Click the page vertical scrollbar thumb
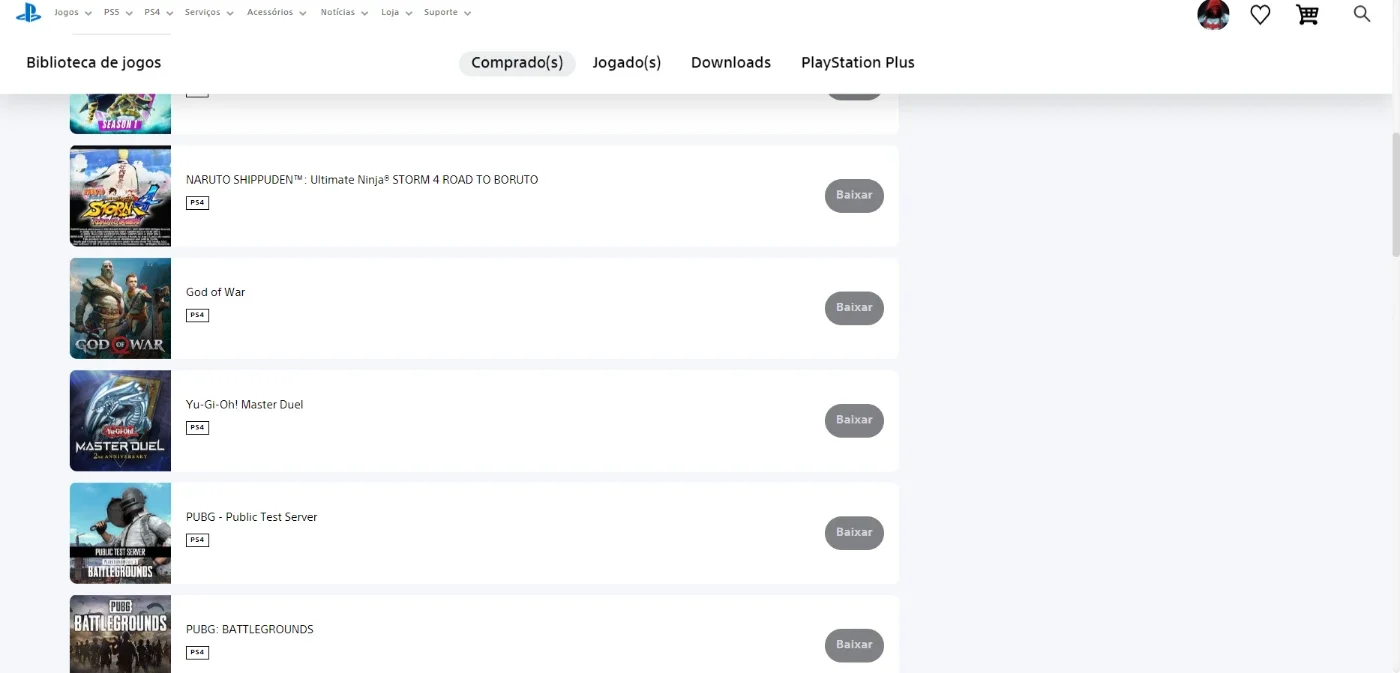This screenshot has width=1400, height=673. tap(1396, 193)
